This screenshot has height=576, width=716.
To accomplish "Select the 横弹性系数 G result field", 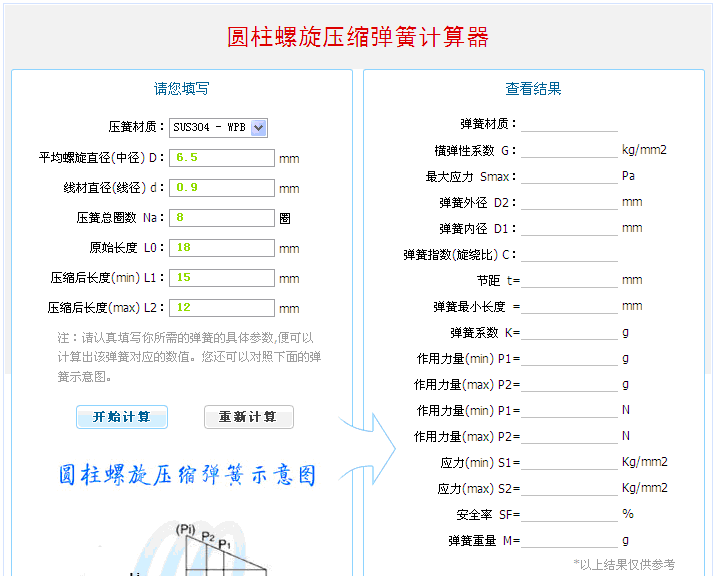I will click(x=569, y=150).
